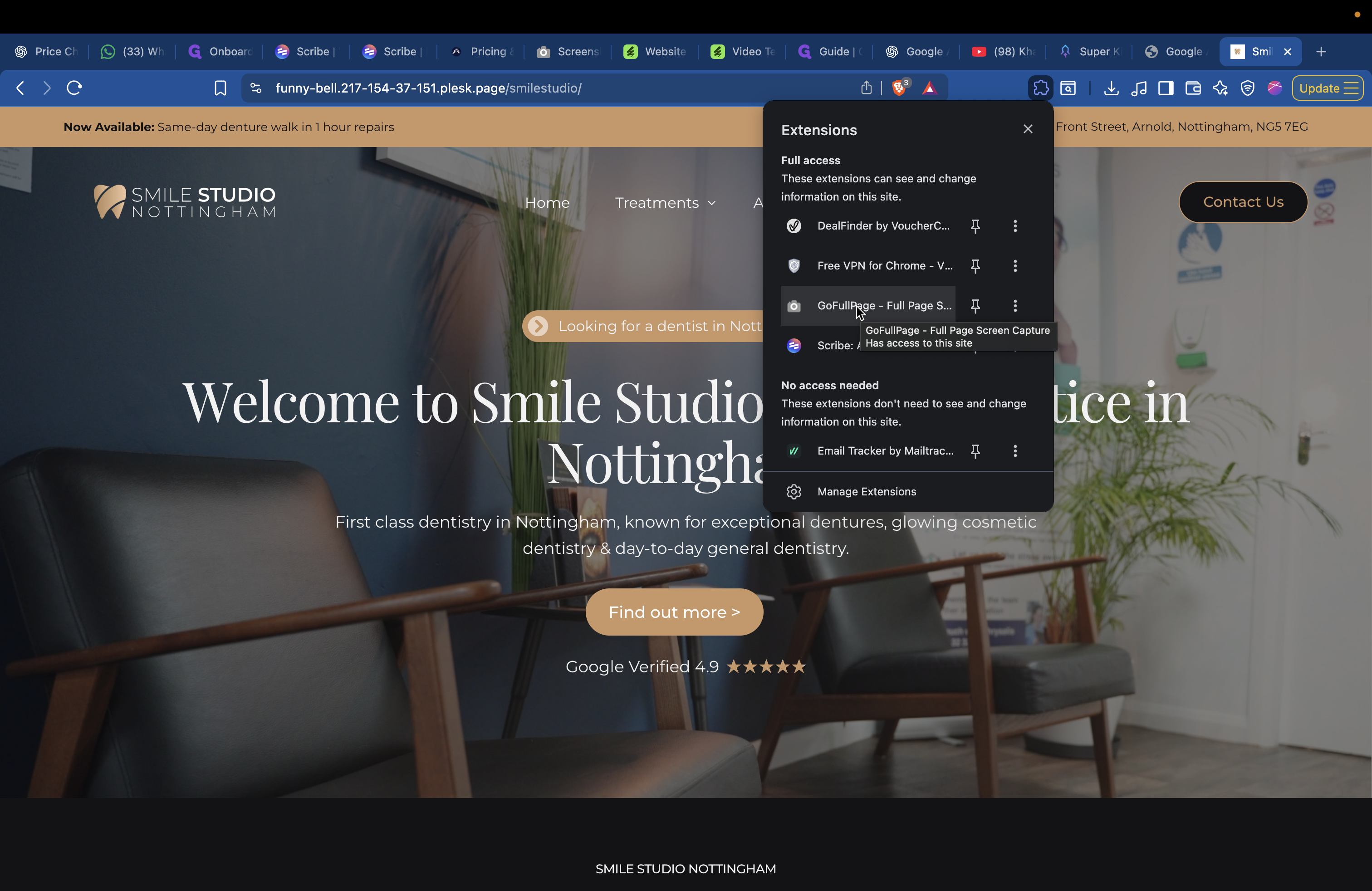Toggle the sidebar panel icon
The image size is (1372, 891).
point(1166,88)
